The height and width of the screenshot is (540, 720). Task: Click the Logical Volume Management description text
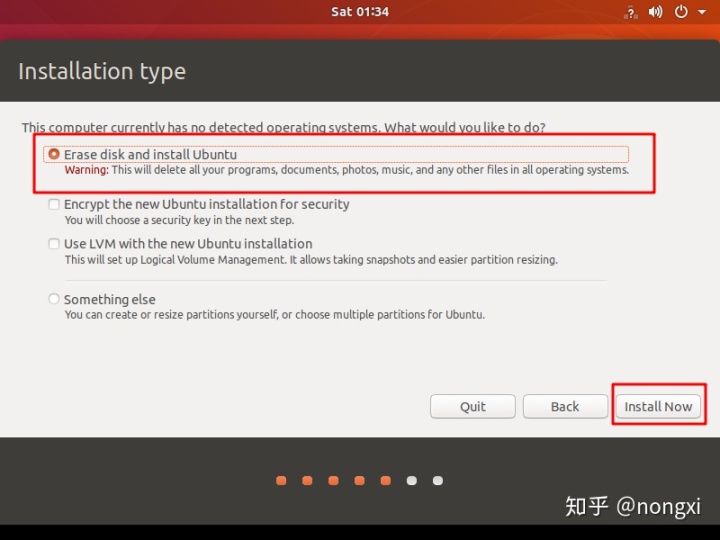(311, 260)
